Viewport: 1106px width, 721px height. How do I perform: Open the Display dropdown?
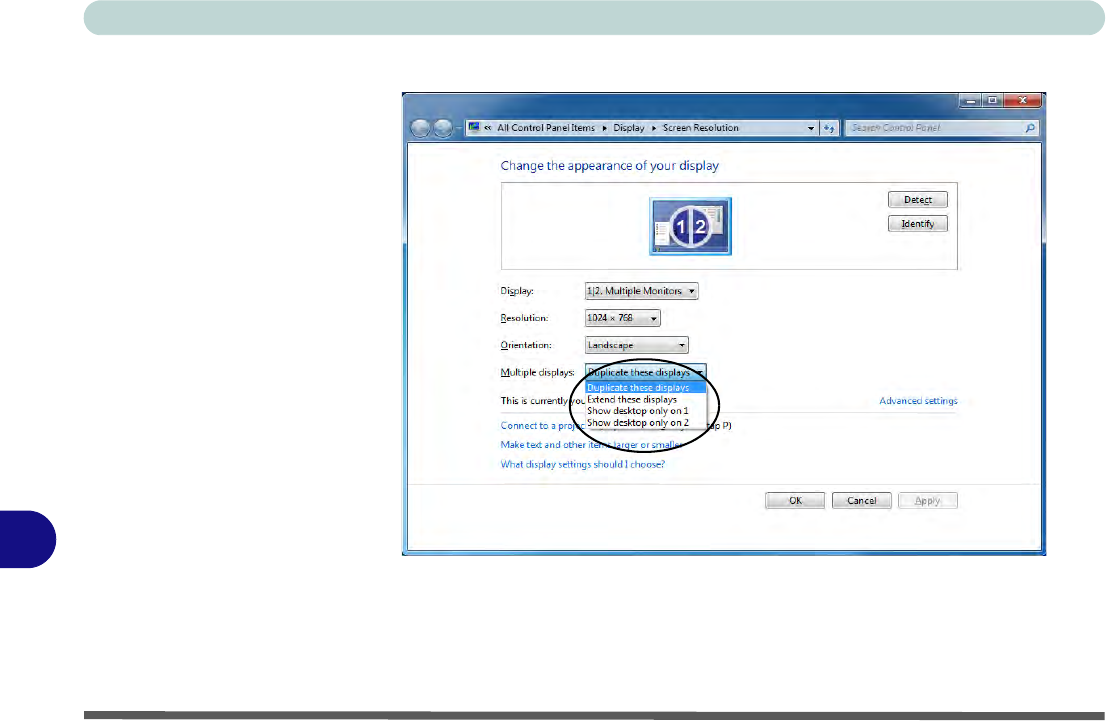641,291
